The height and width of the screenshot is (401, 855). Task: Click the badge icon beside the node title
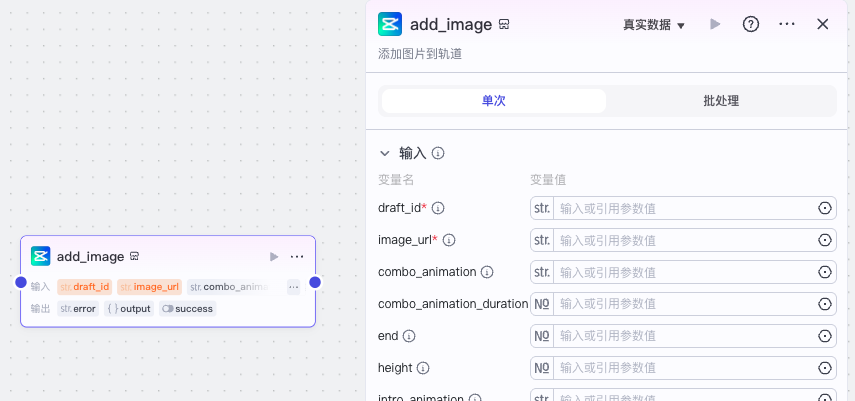point(134,256)
